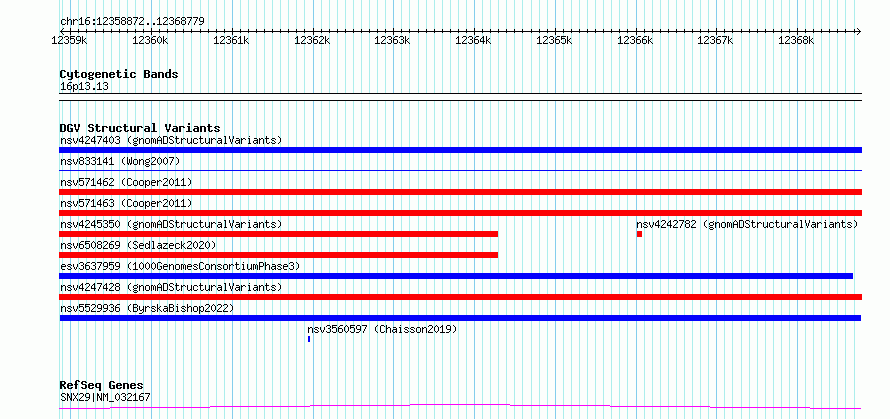Open the nsv4242782 (gnomADStructuralVariants) label
Image resolution: width=890 pixels, height=419 pixels.
tap(747, 224)
